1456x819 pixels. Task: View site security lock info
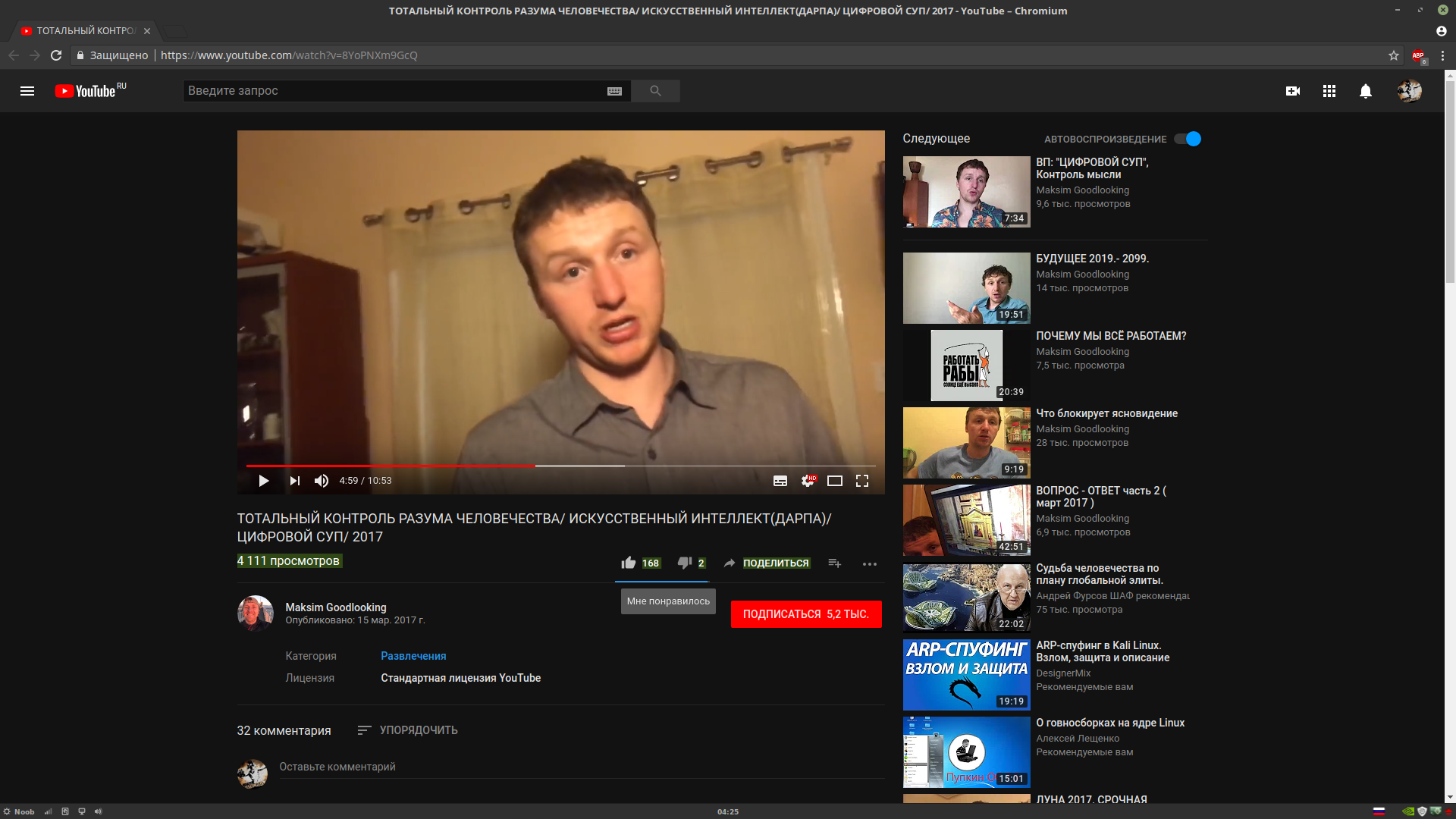[x=80, y=55]
